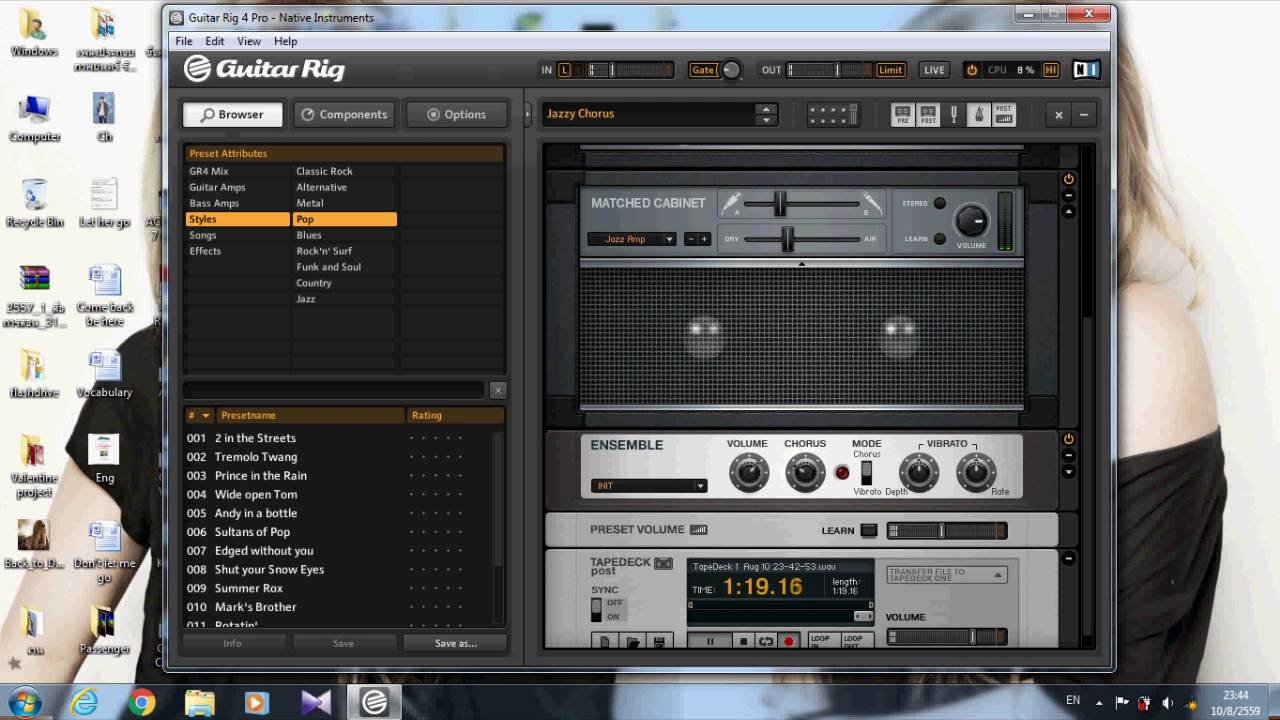Open the File menu
Screen dimensions: 1280x720
coord(184,41)
